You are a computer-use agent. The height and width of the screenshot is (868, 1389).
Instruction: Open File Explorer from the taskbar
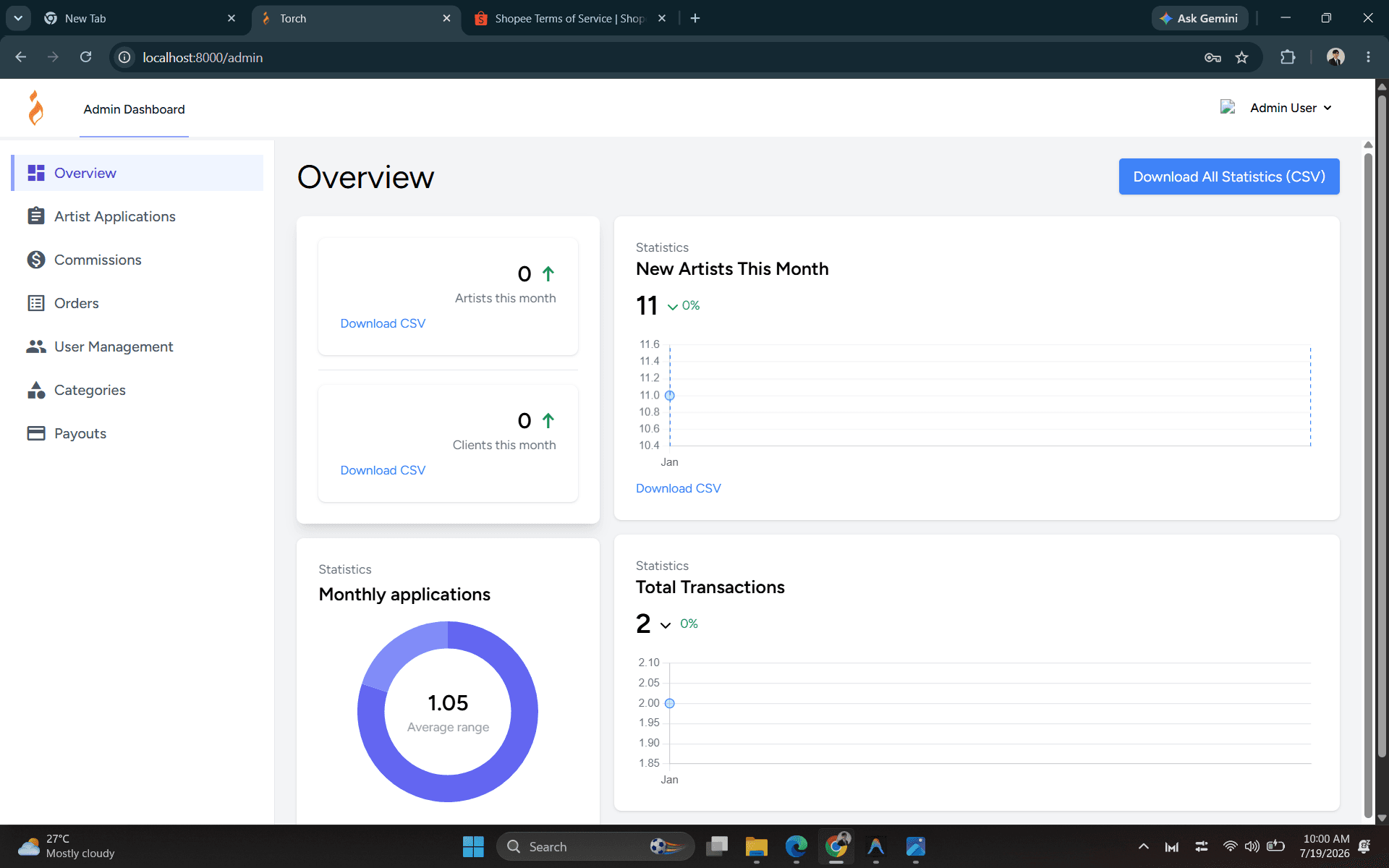pyautogui.click(x=757, y=846)
